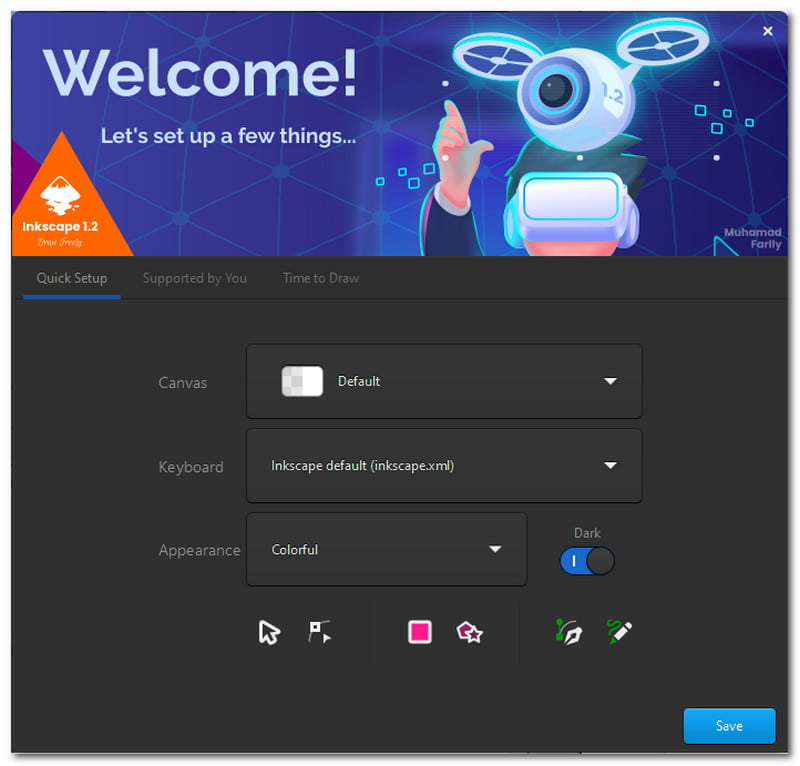Click the star and polygon shapes icon
This screenshot has width=800, height=766.
(469, 632)
